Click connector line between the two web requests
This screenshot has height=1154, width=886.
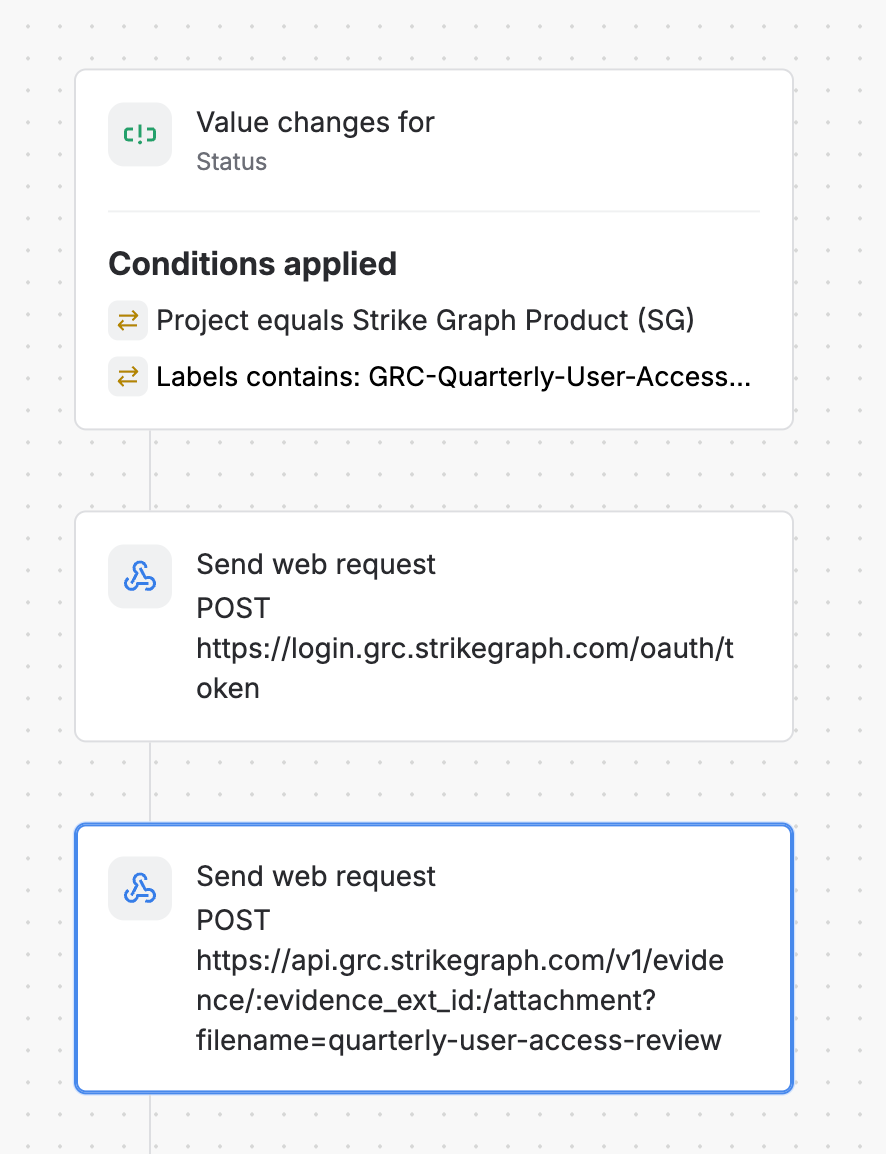coord(150,782)
